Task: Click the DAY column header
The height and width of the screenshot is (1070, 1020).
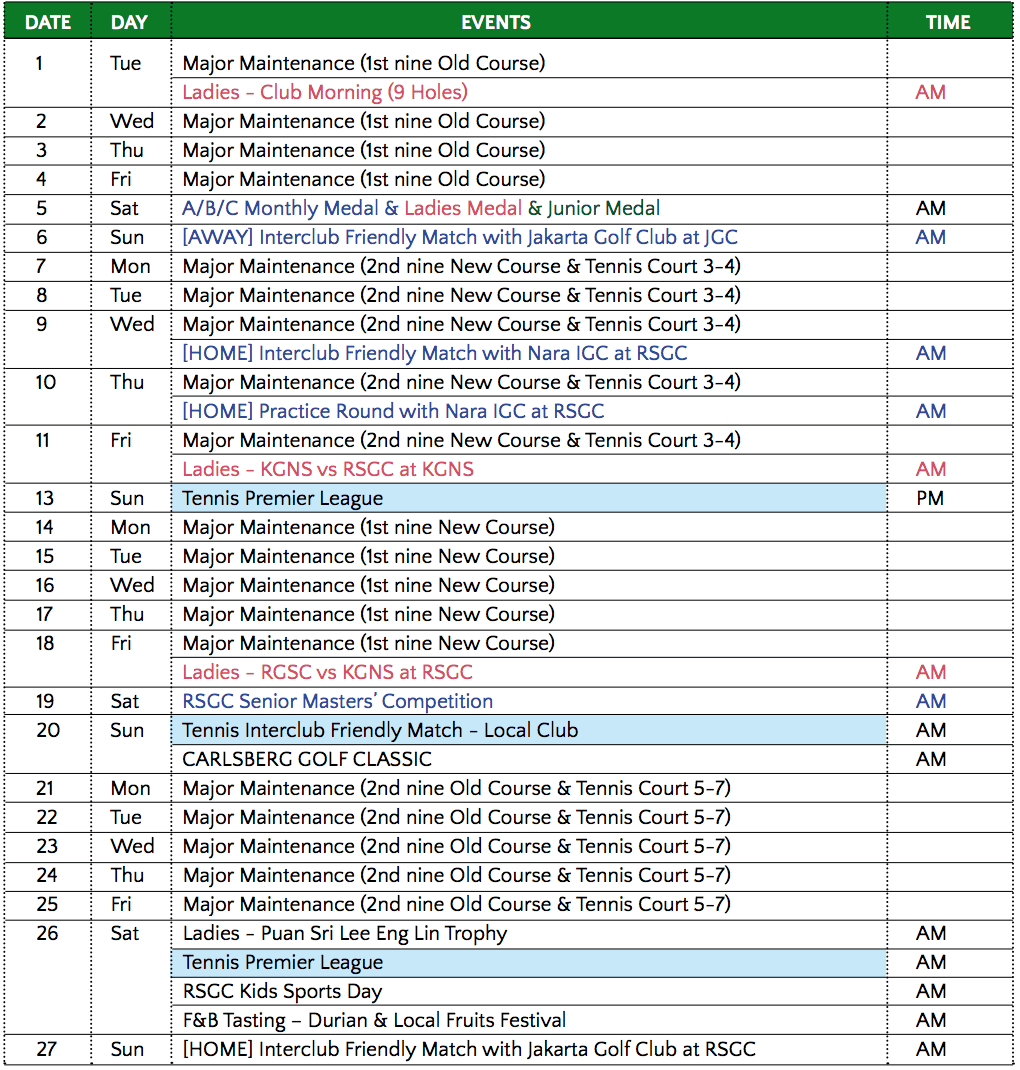Action: click(x=130, y=22)
